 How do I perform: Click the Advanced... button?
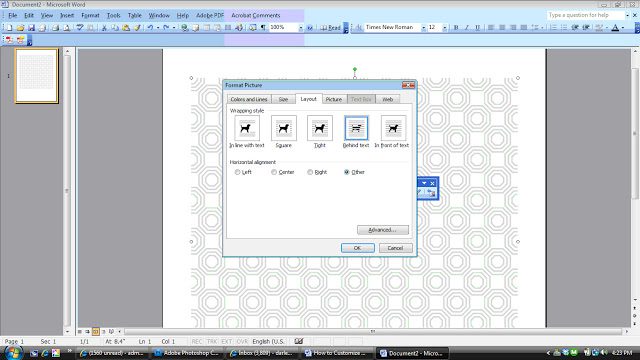pyautogui.click(x=382, y=230)
